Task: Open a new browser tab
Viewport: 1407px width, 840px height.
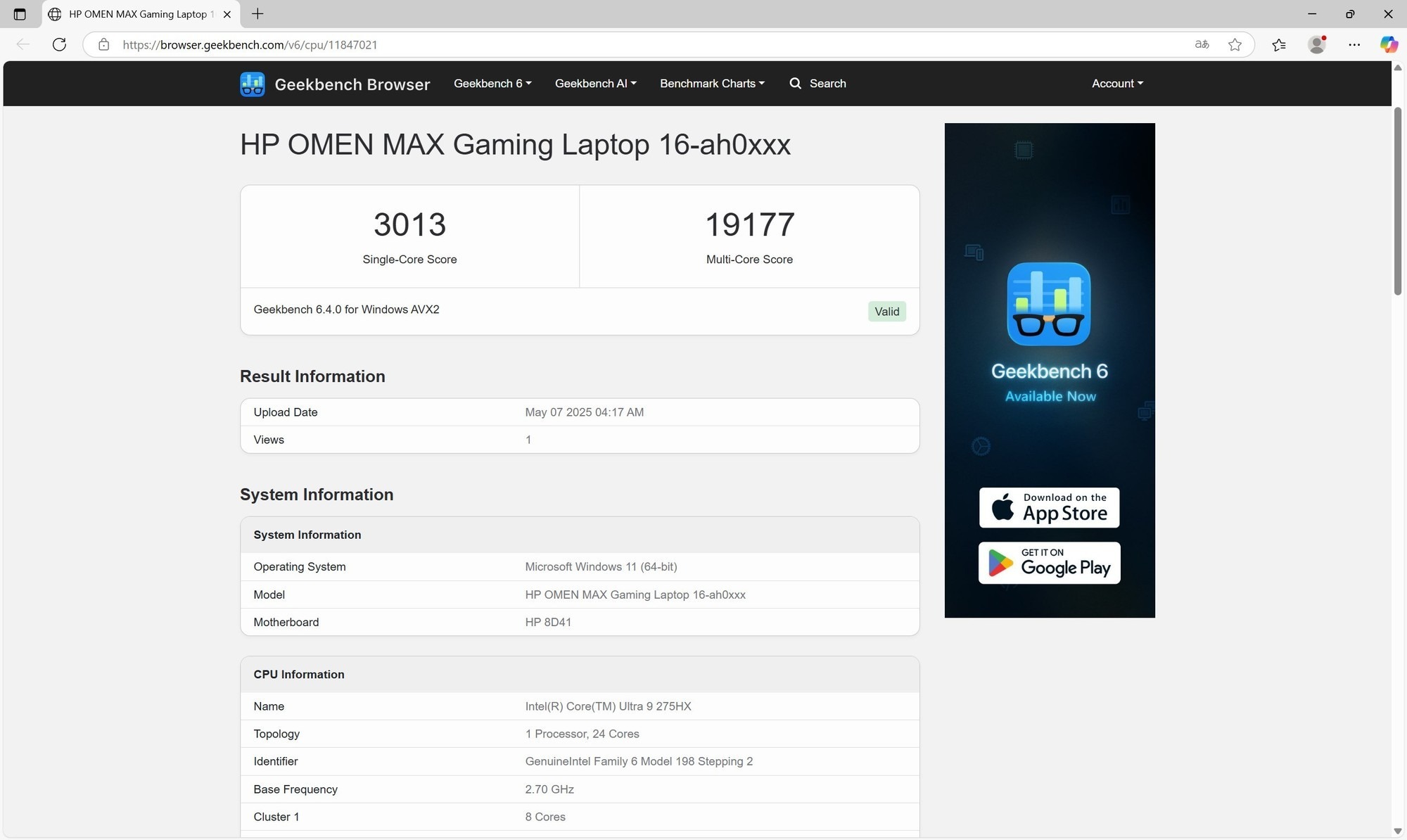Action: click(x=257, y=14)
